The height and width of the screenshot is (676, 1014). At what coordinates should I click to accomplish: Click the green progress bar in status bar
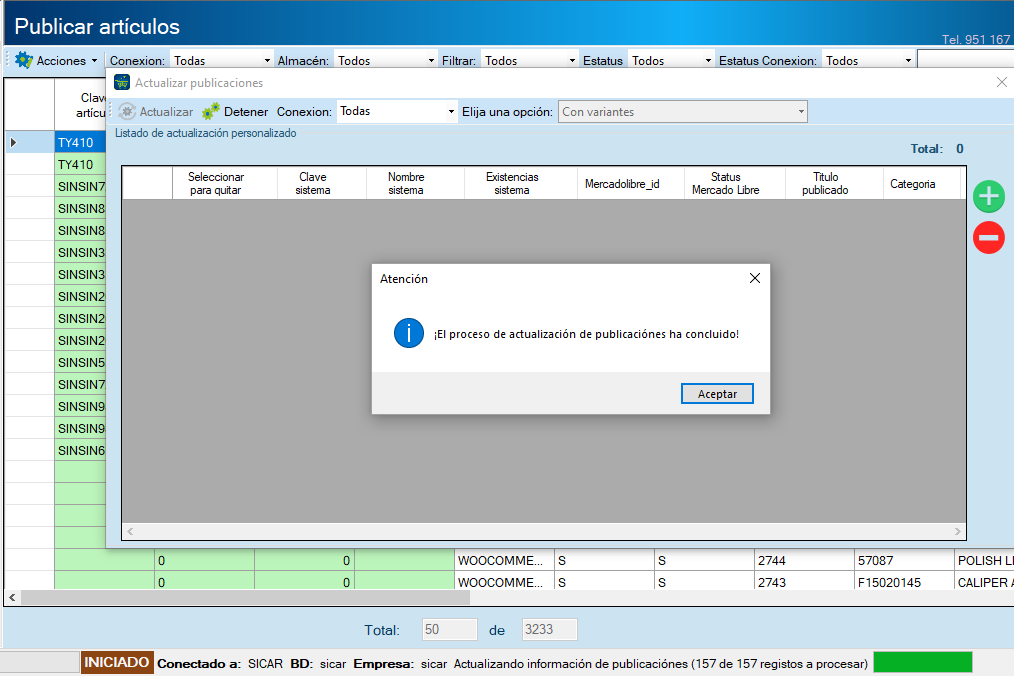[923, 662]
